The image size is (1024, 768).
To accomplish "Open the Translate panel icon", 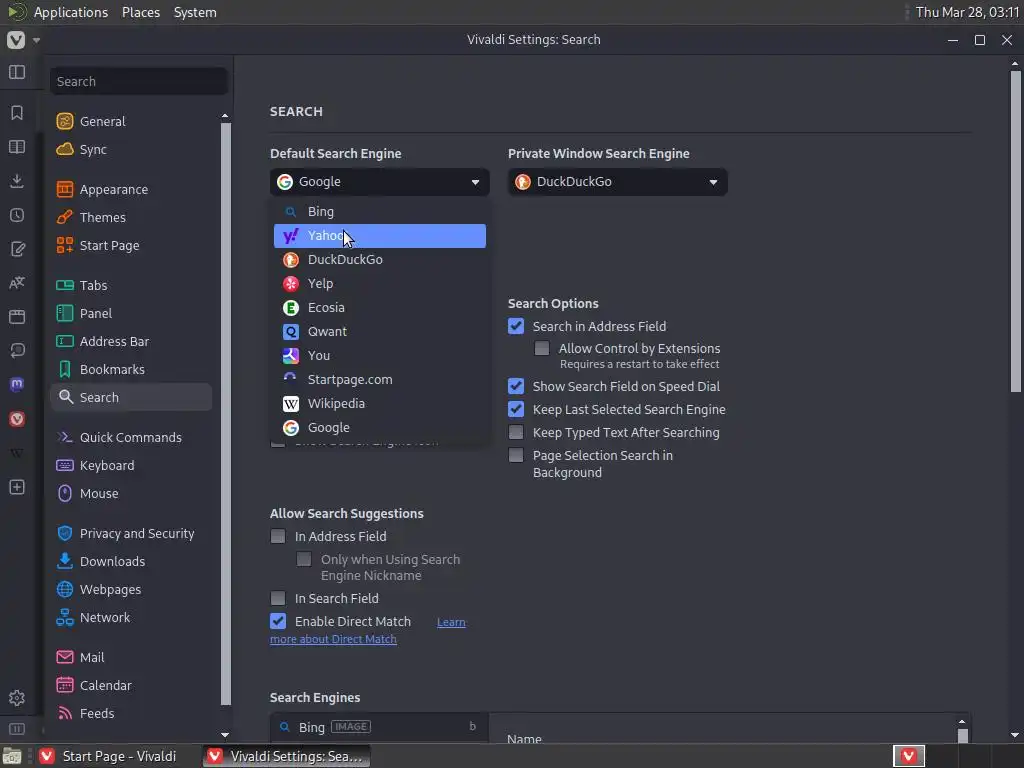I will tap(17, 283).
